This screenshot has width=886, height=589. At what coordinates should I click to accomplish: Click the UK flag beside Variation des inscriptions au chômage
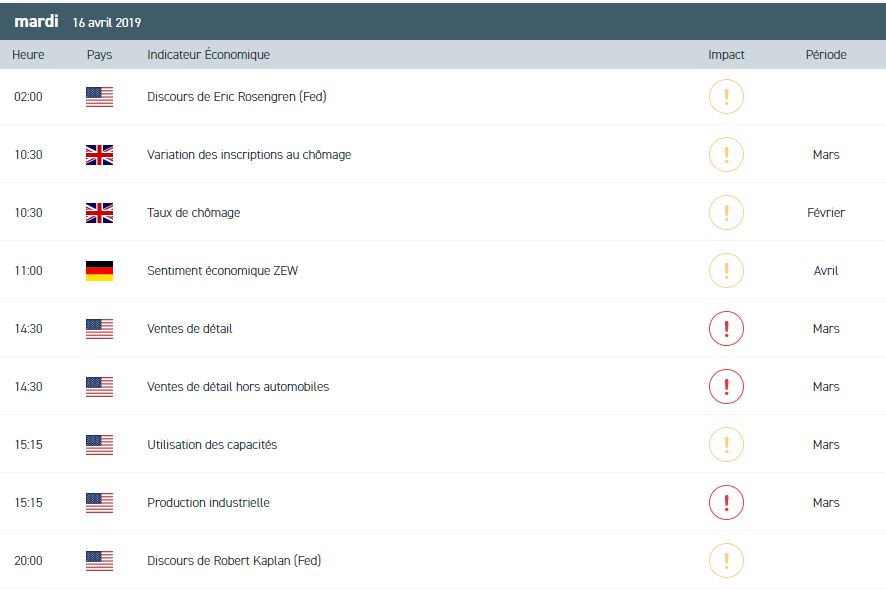point(99,155)
